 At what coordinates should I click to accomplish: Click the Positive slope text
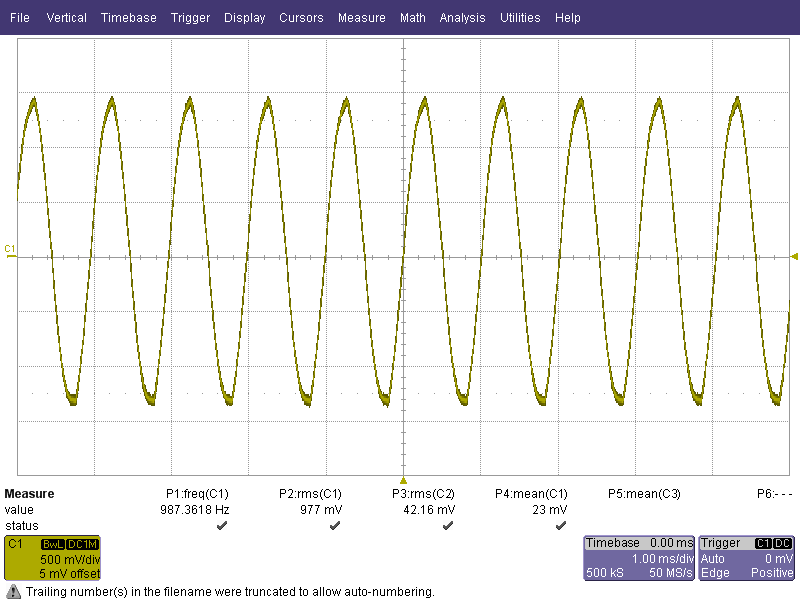(772, 573)
